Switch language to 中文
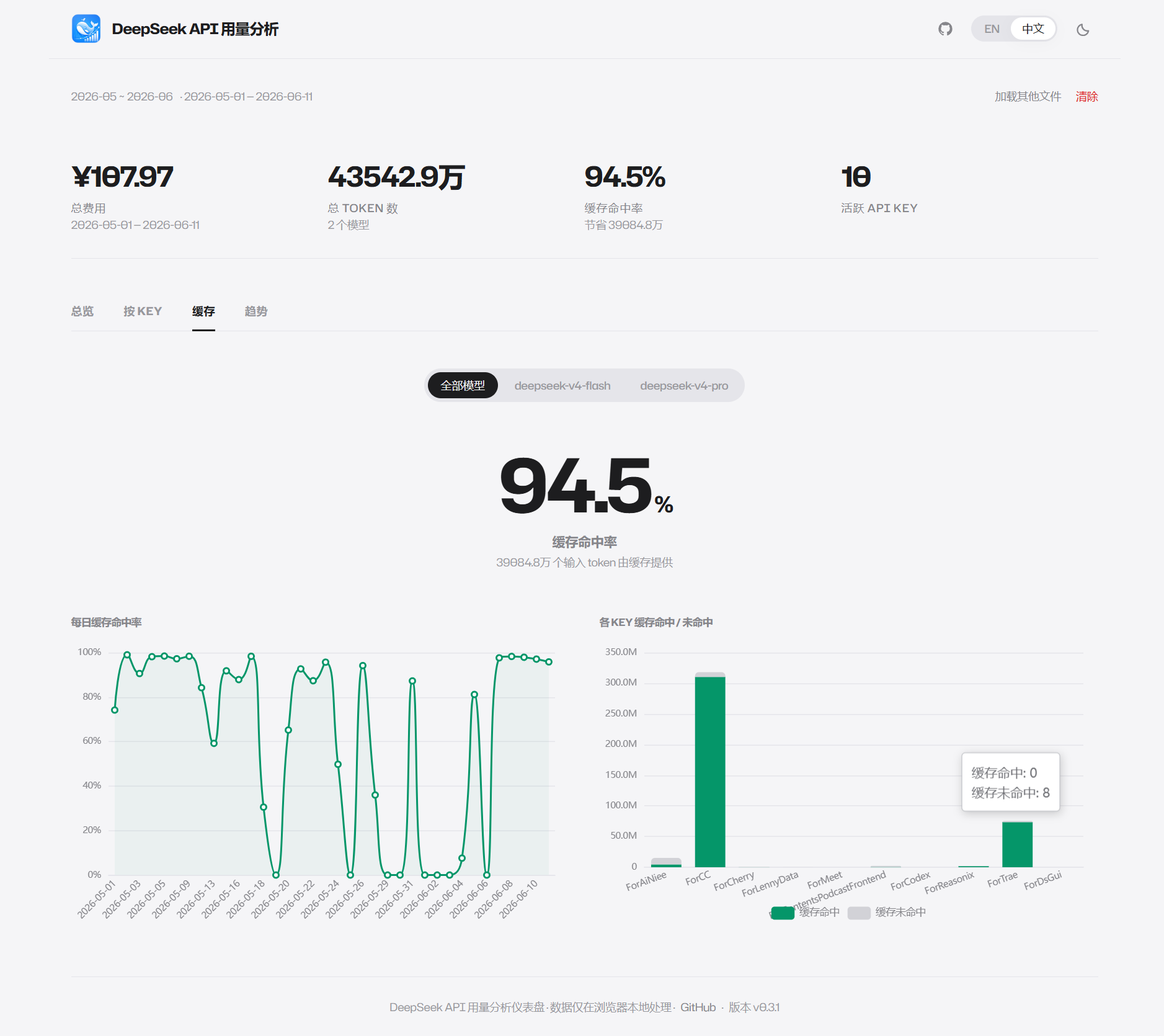The height and width of the screenshot is (1036, 1164). pyautogui.click(x=1033, y=29)
